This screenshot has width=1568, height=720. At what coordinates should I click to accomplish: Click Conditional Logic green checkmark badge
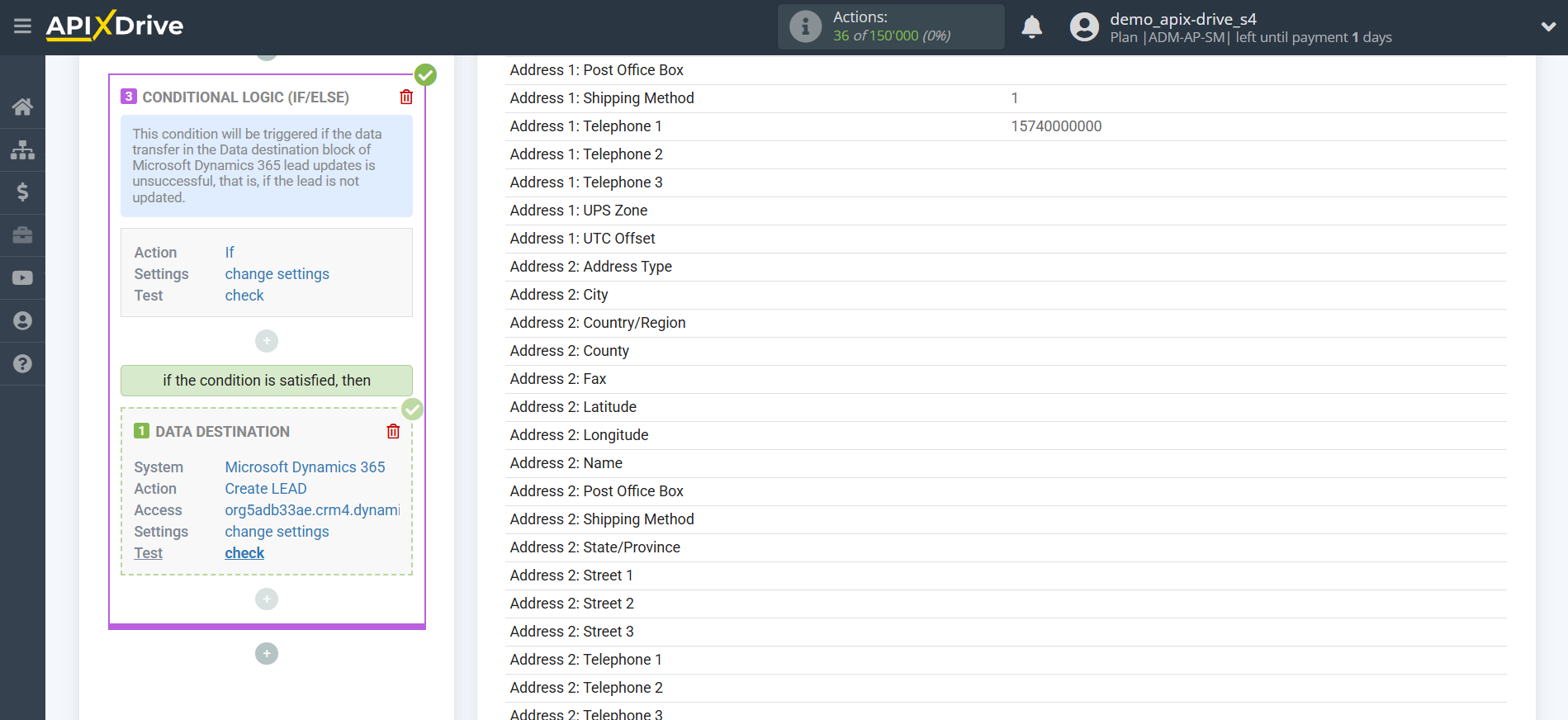425,75
